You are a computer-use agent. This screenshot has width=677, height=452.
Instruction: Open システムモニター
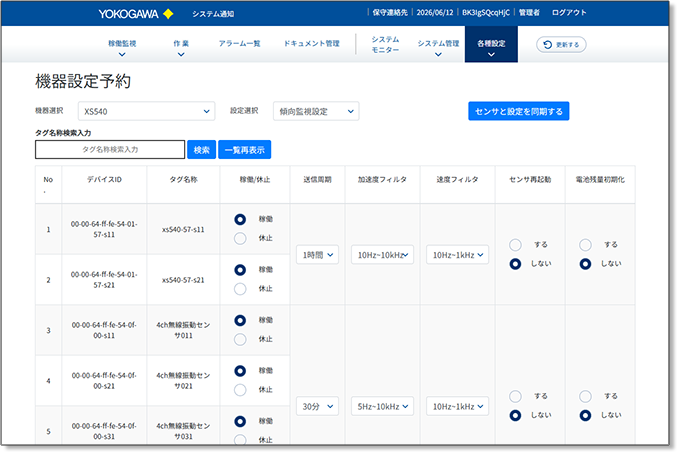[385, 44]
